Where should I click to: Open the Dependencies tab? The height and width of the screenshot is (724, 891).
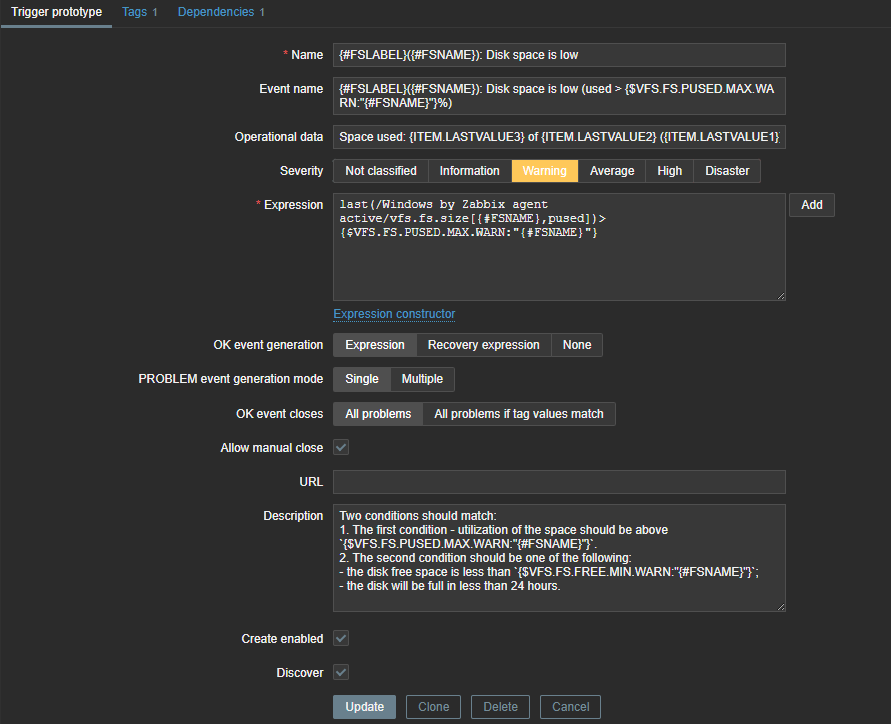221,12
